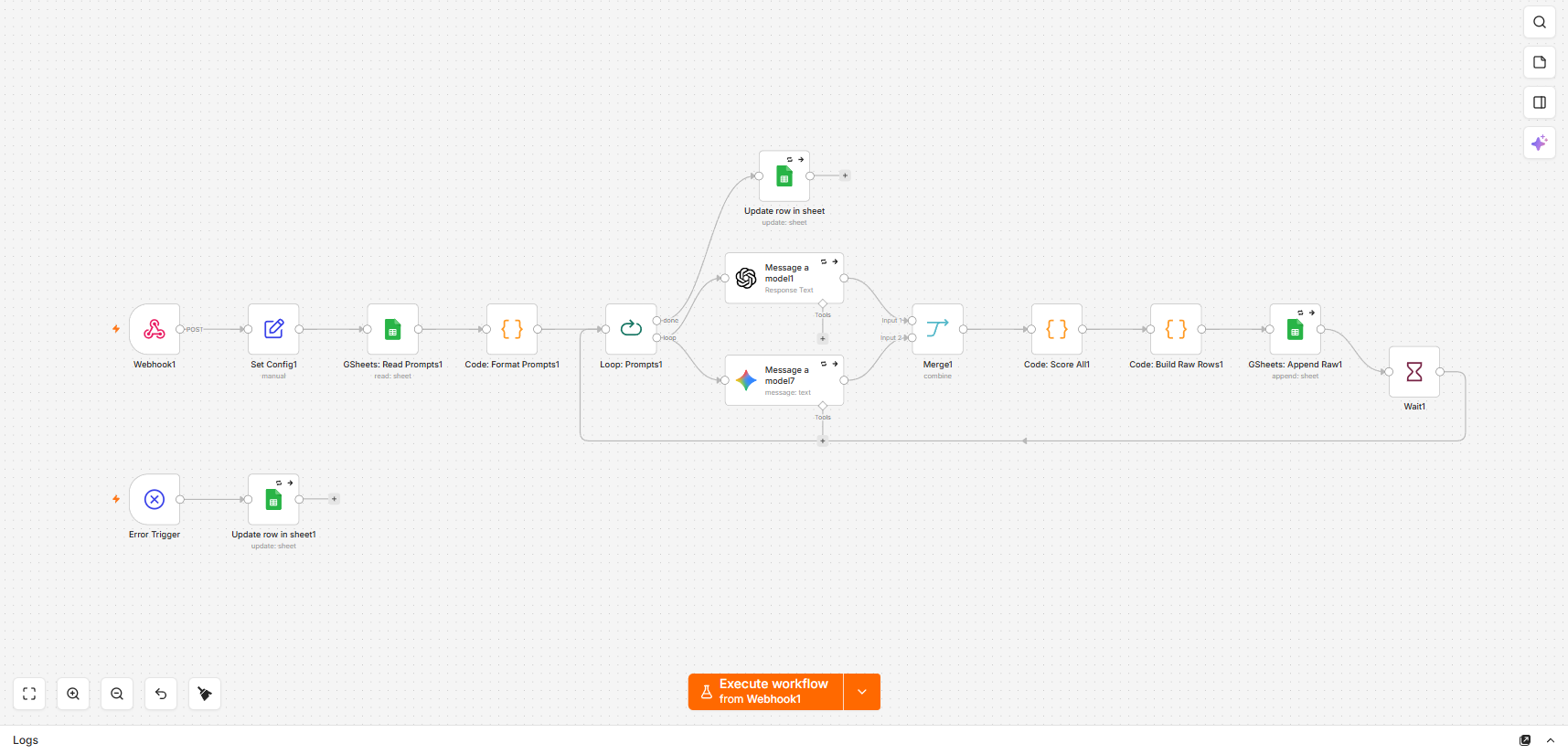The width and height of the screenshot is (1568, 754).
Task: Open OpenAI Message a model1 node
Action: (784, 278)
